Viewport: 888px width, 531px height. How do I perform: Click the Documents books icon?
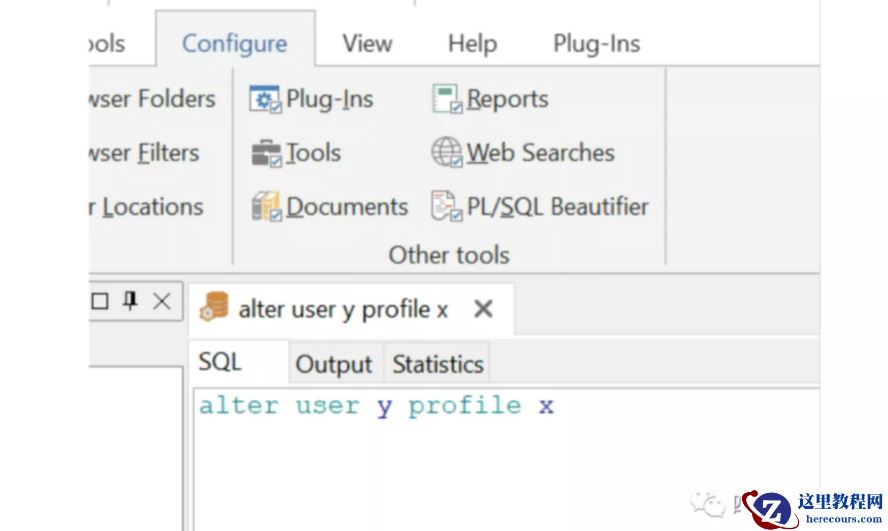pos(266,206)
